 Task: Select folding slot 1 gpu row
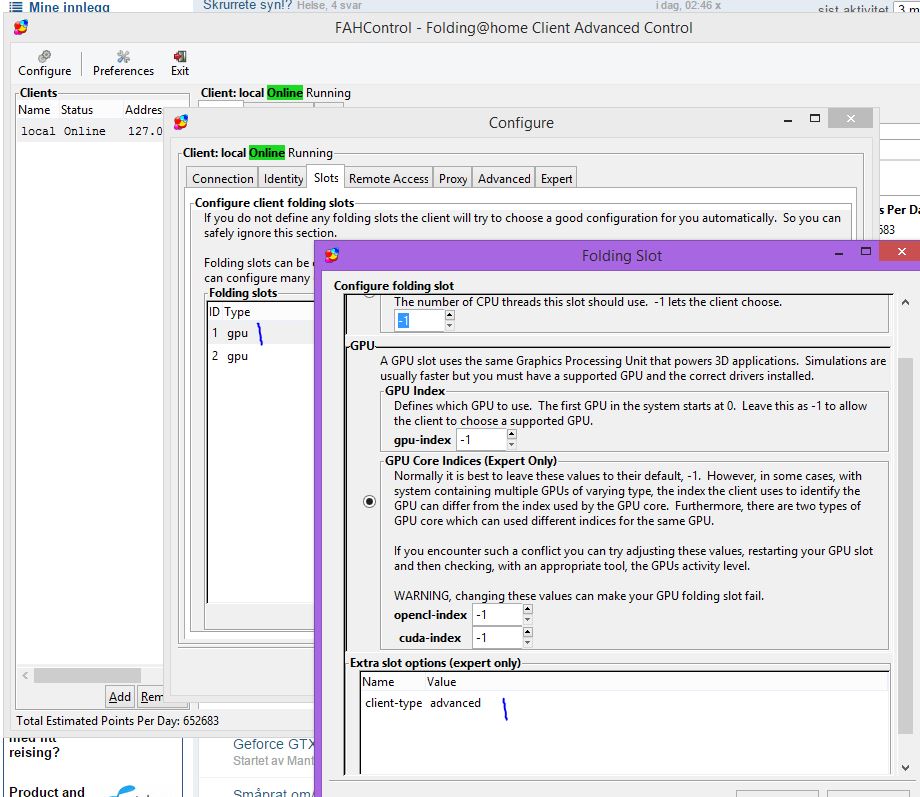click(x=261, y=333)
